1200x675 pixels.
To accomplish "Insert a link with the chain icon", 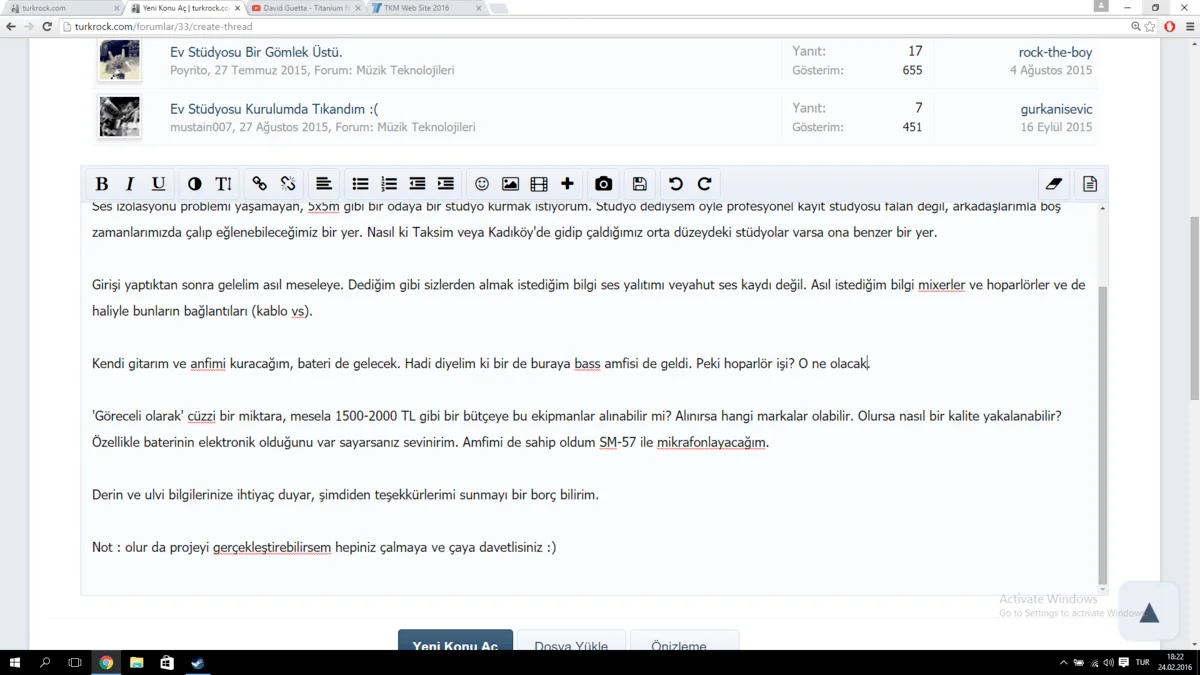I will 259,184.
